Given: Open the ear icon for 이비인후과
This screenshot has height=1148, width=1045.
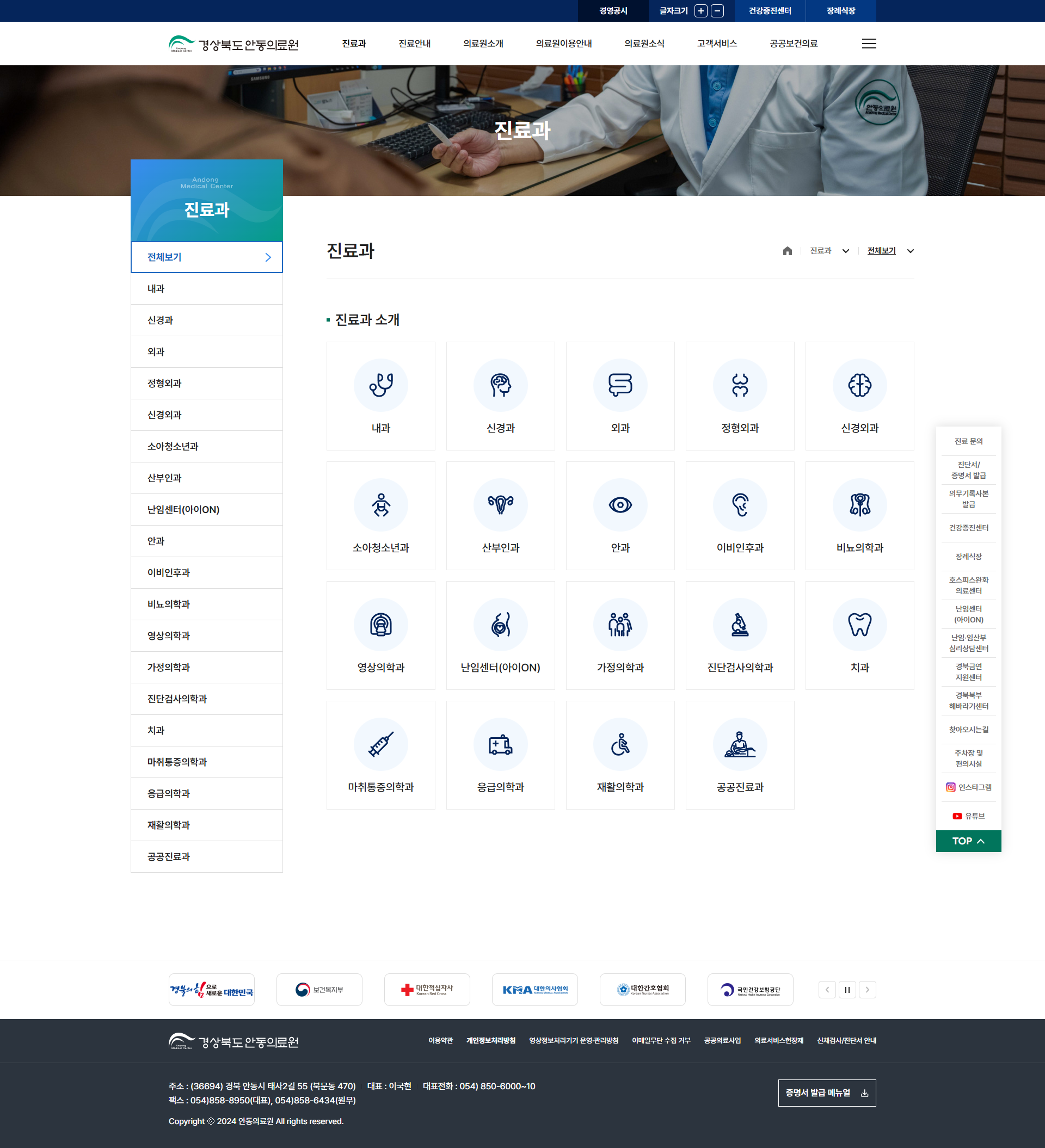Looking at the screenshot, I should click(x=740, y=504).
